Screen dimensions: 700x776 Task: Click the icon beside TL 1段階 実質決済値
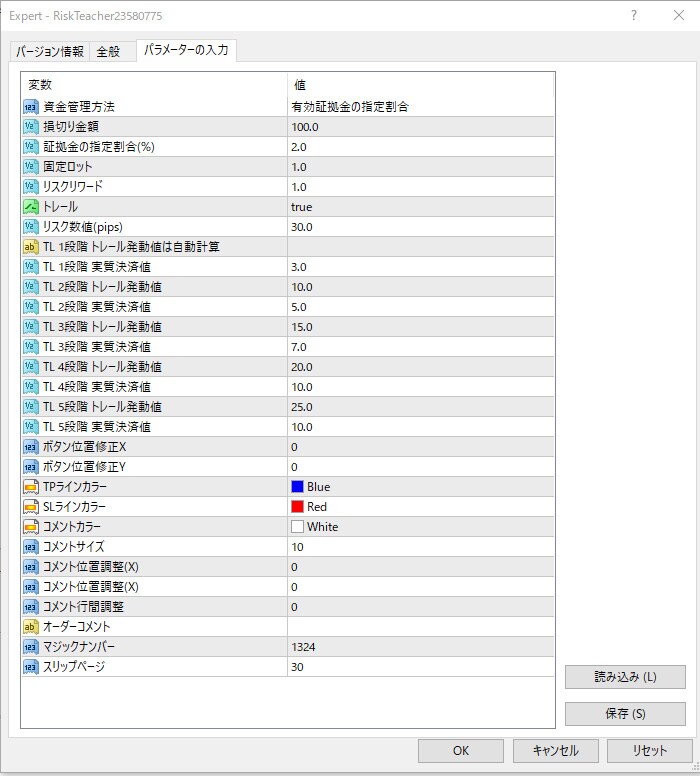pyautogui.click(x=31, y=267)
